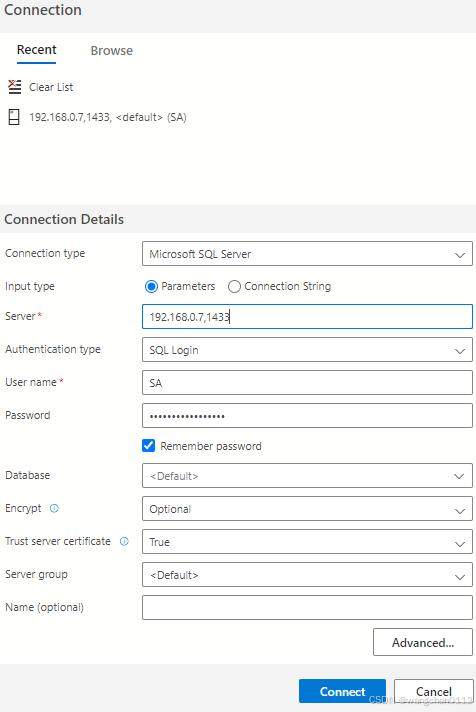Viewport: 476px width, 712px height.
Task: Open the Connection type dropdown
Action: (x=307, y=254)
